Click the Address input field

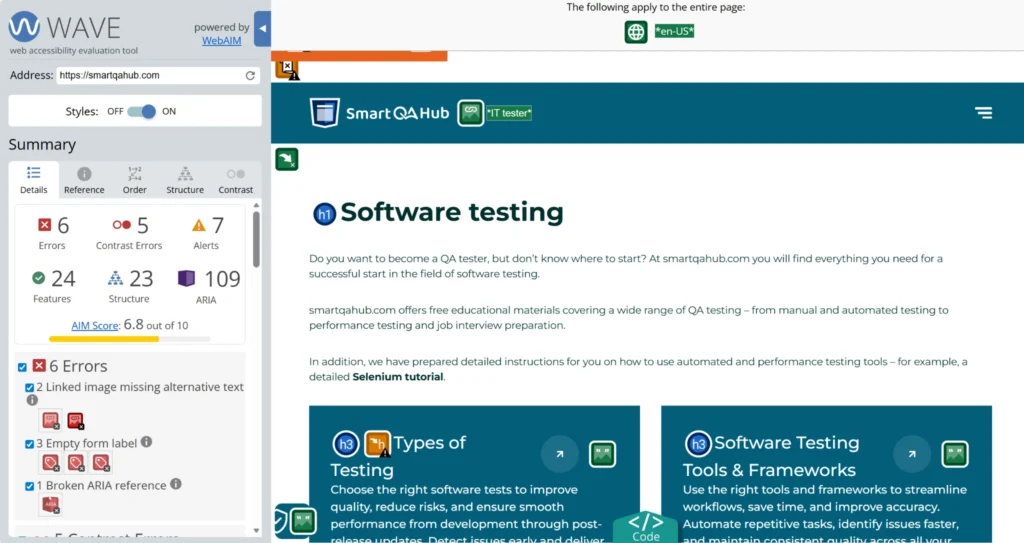[150, 75]
